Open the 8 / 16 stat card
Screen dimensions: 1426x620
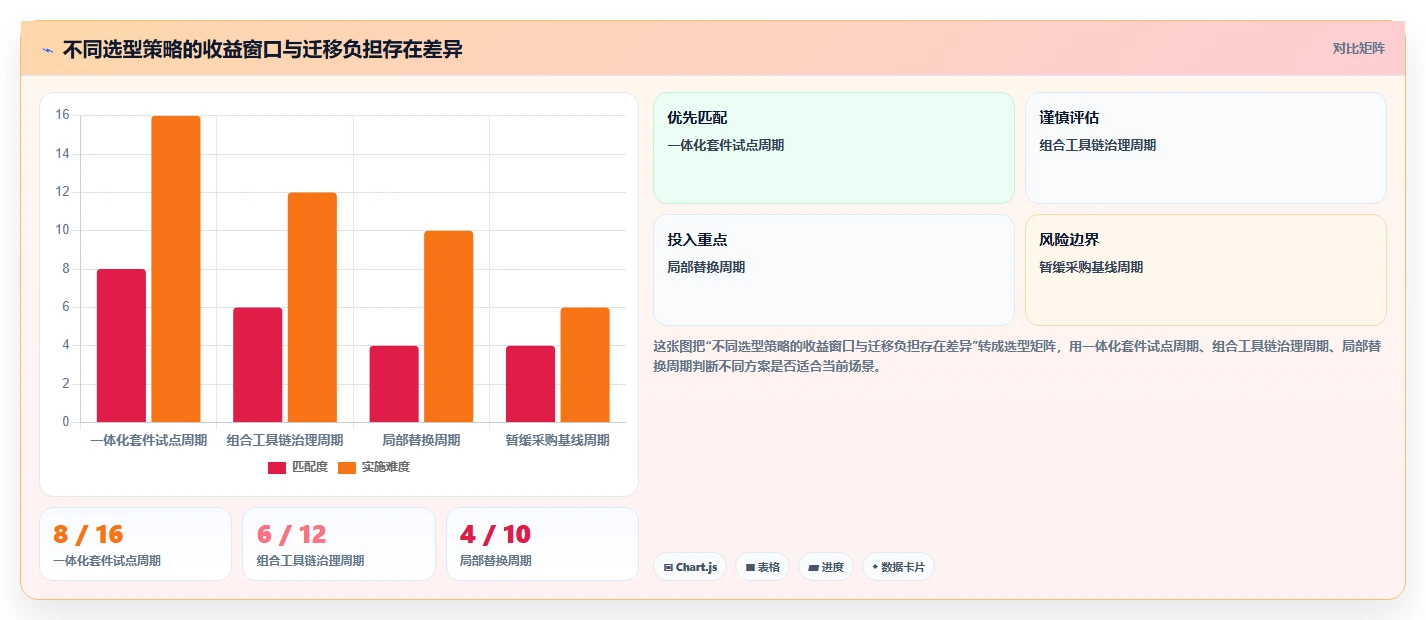[135, 544]
